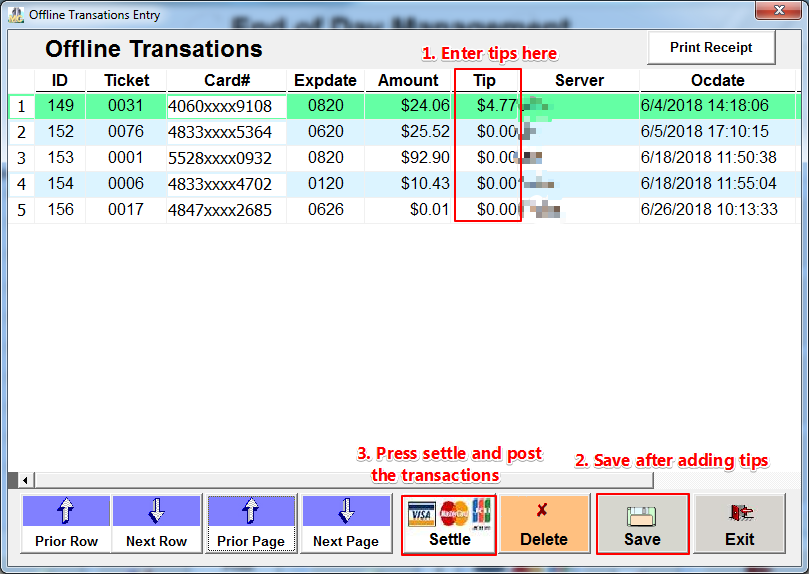Select row number 1 header
Image resolution: width=809 pixels, height=574 pixels.
click(21, 106)
